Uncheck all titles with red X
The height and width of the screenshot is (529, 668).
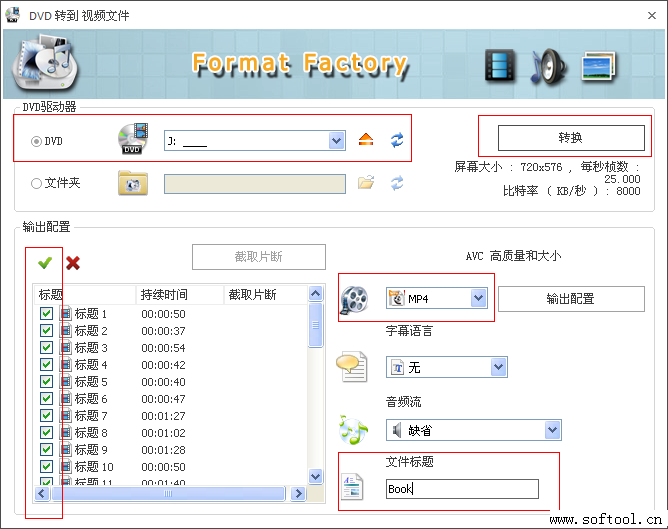click(x=73, y=263)
